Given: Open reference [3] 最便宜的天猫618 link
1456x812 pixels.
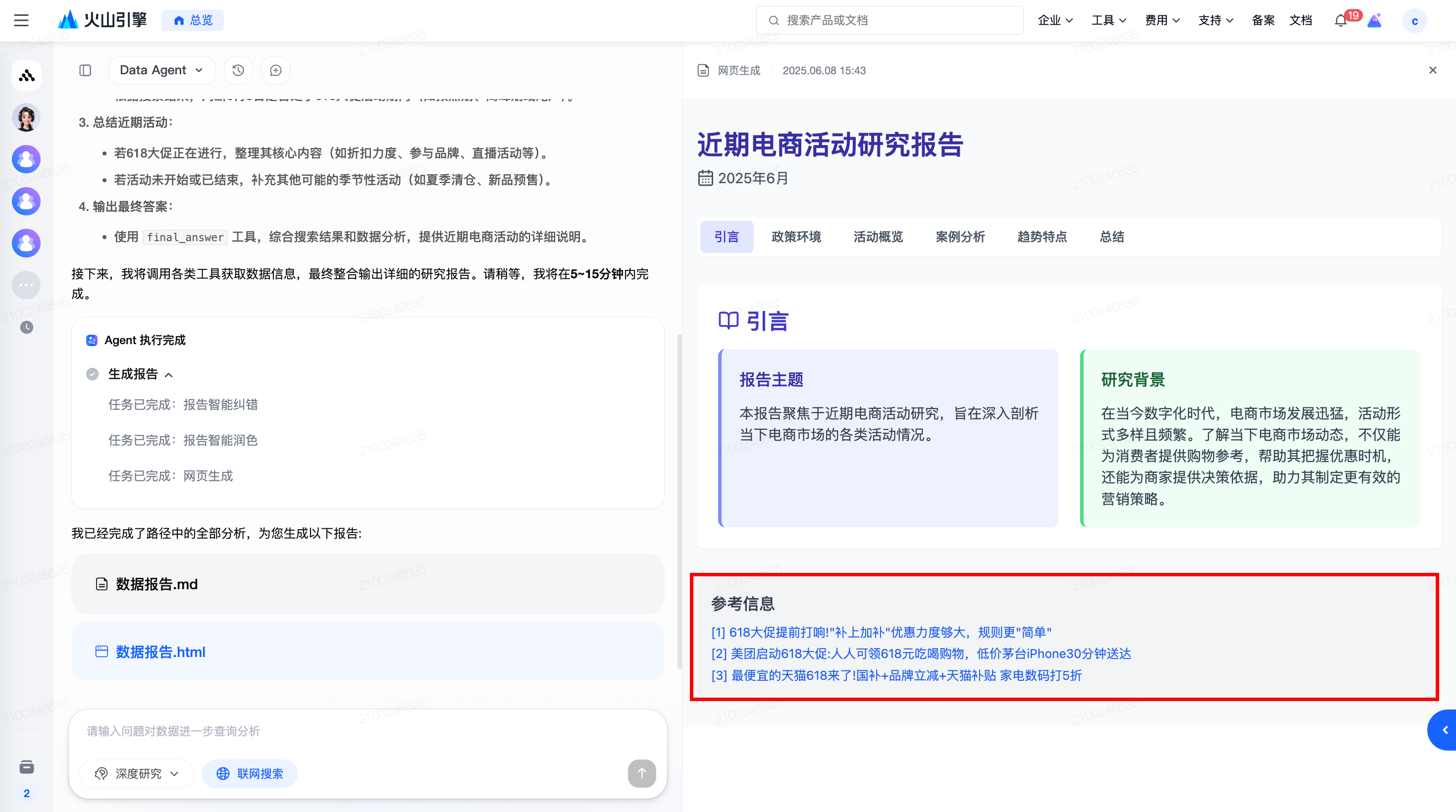Looking at the screenshot, I should coord(896,675).
